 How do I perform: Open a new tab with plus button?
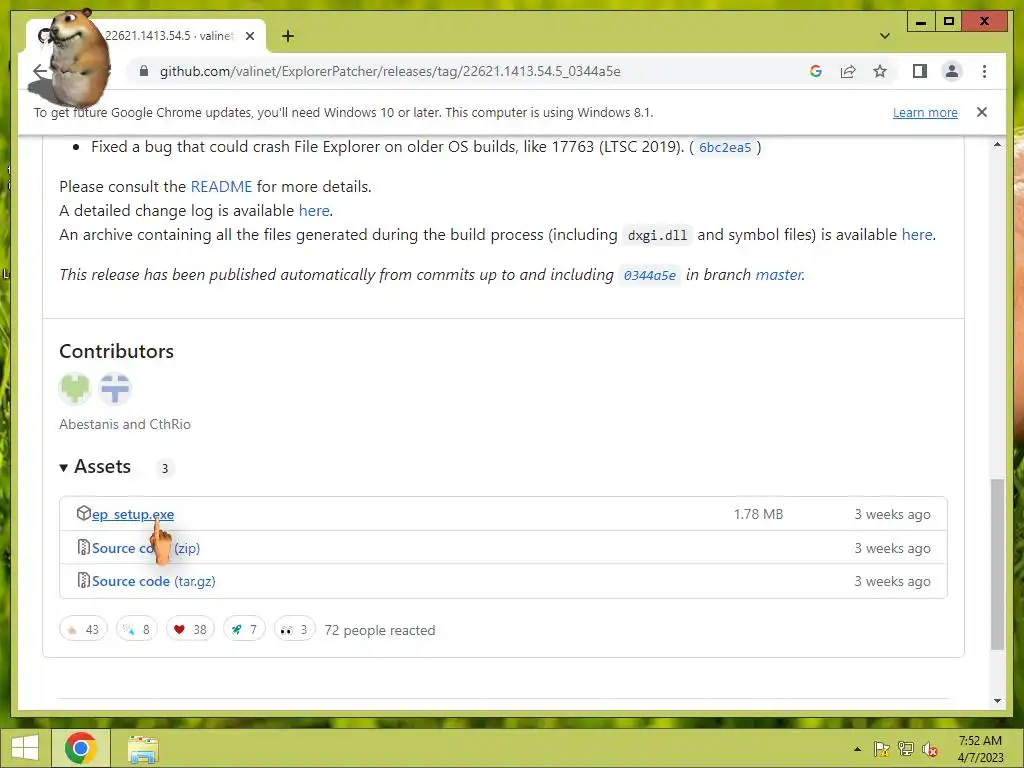tap(288, 36)
